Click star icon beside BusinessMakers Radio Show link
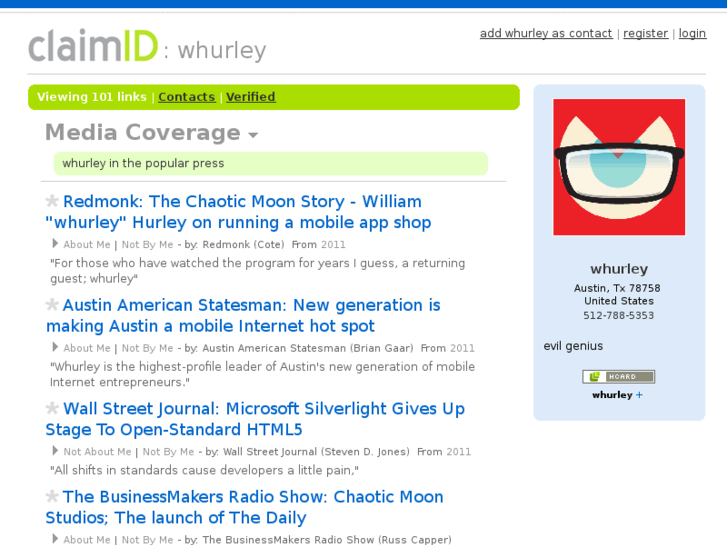 pos(52,496)
